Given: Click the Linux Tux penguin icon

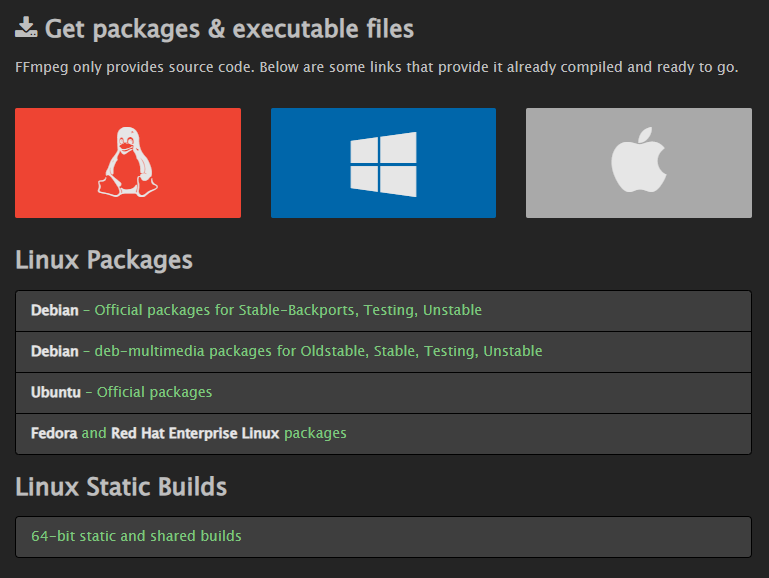Looking at the screenshot, I should click(x=127, y=162).
